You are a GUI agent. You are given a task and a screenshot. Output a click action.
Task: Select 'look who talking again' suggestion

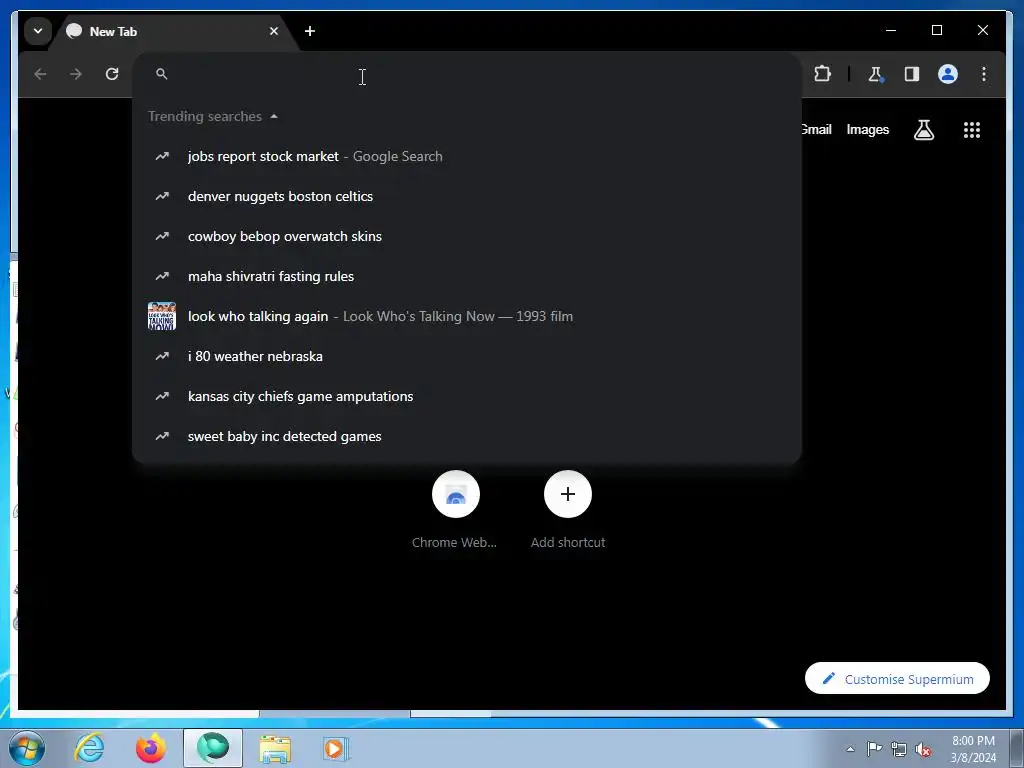(x=467, y=316)
